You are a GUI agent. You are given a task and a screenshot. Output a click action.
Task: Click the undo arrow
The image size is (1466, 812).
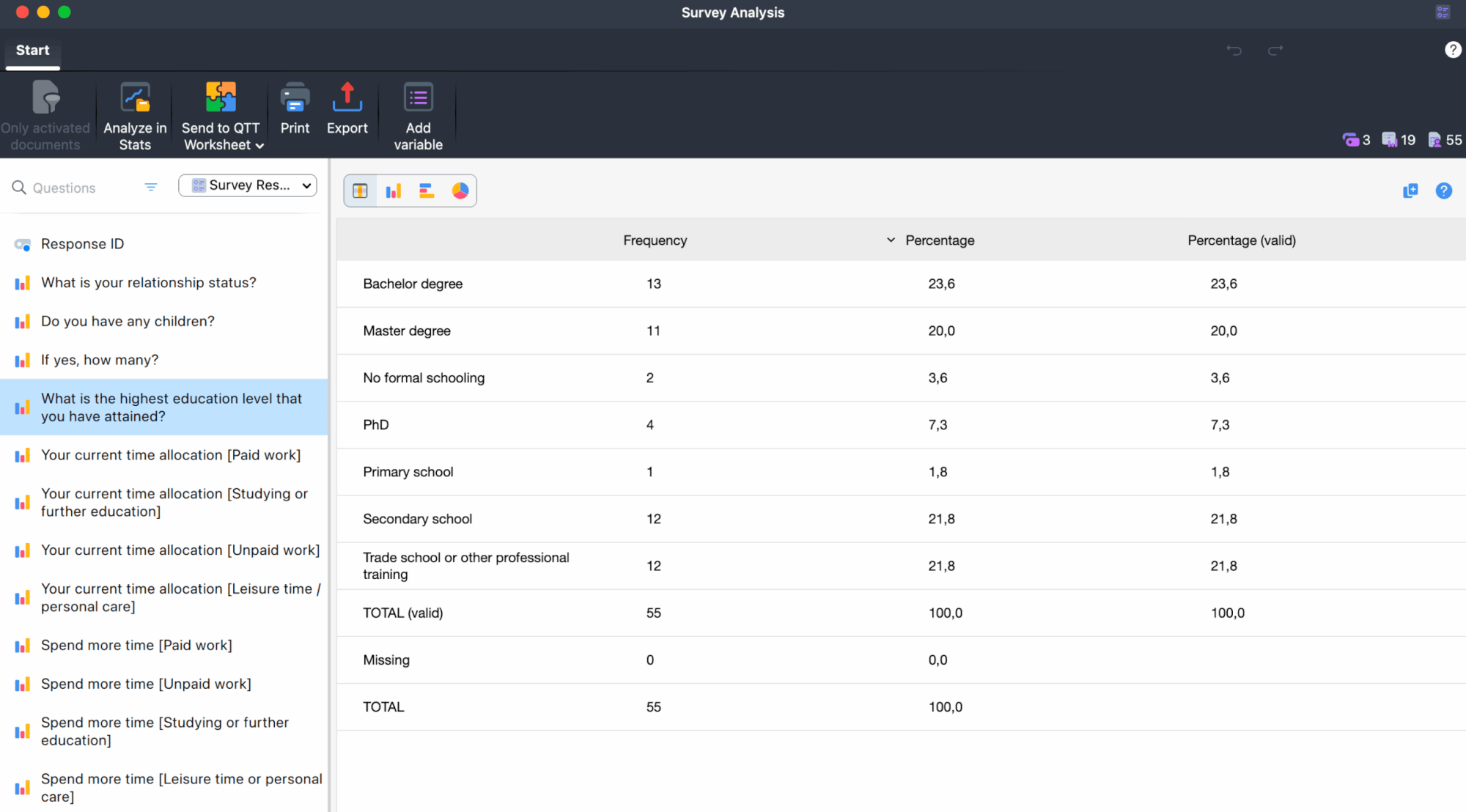pyautogui.click(x=1234, y=51)
